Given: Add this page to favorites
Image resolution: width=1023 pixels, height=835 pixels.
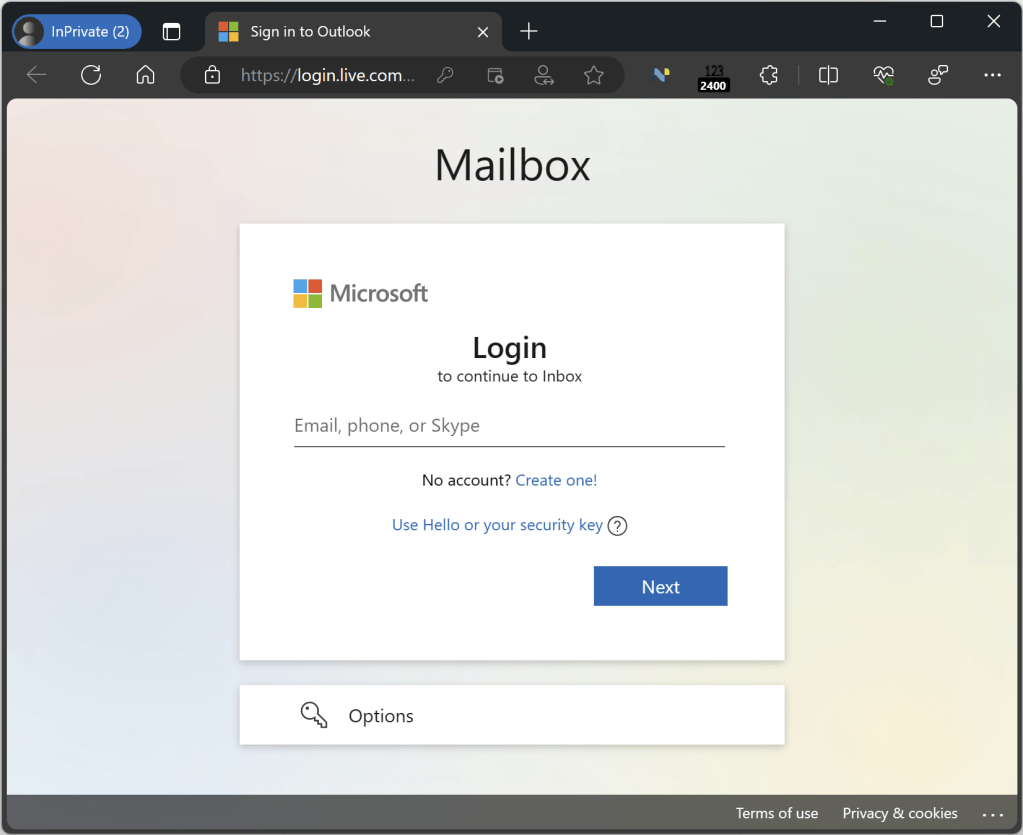Looking at the screenshot, I should pyautogui.click(x=594, y=75).
